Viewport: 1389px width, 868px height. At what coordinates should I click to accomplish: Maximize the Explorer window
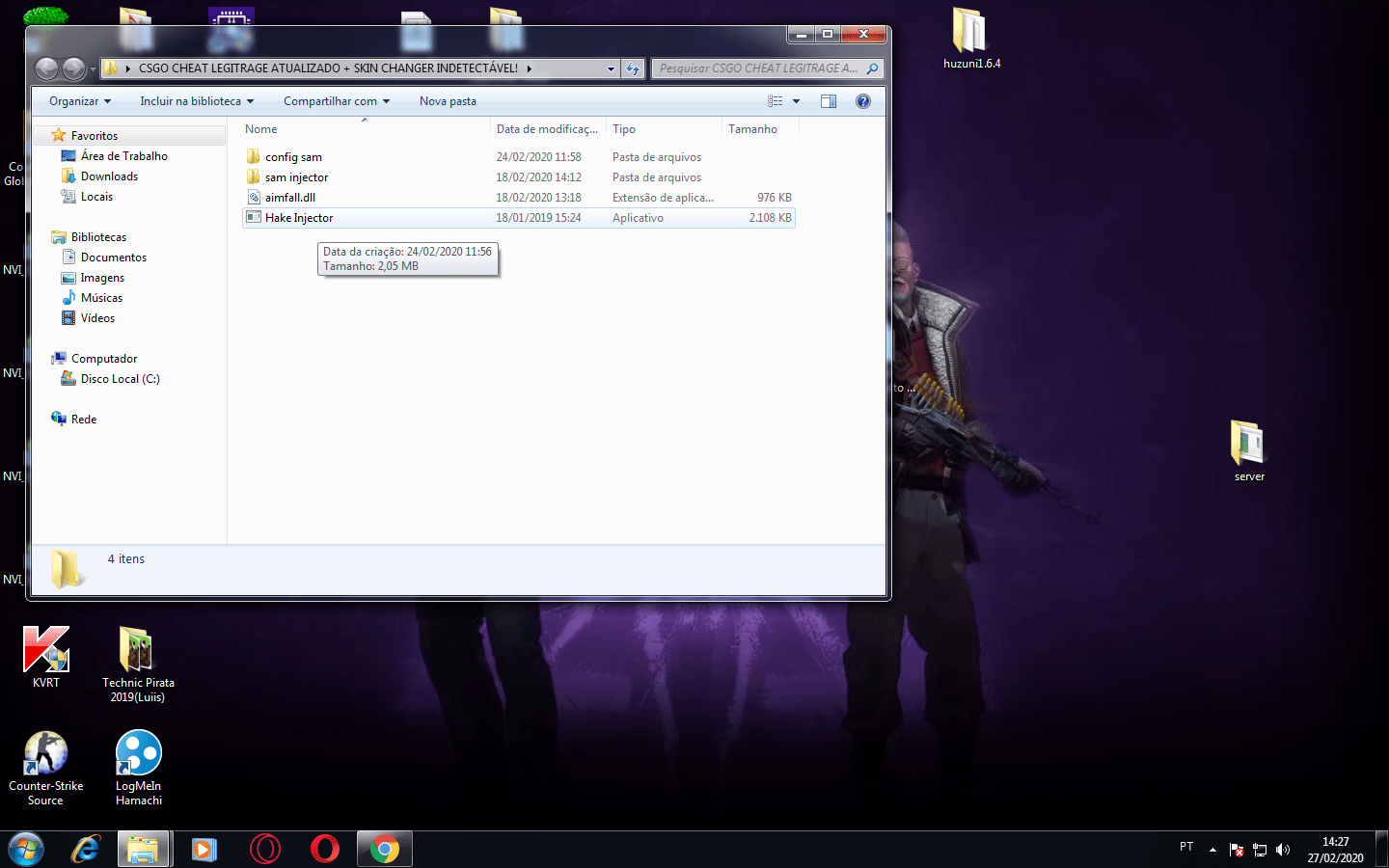pyautogui.click(x=828, y=34)
